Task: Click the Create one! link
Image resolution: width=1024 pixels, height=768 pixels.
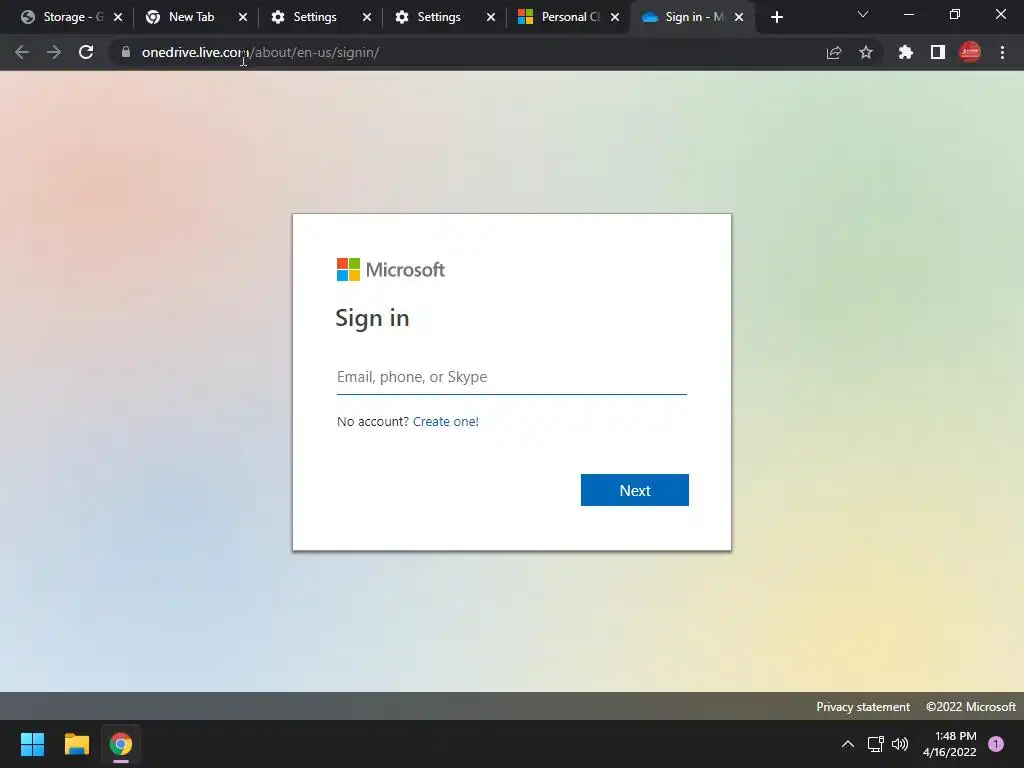Action: pyautogui.click(x=445, y=422)
